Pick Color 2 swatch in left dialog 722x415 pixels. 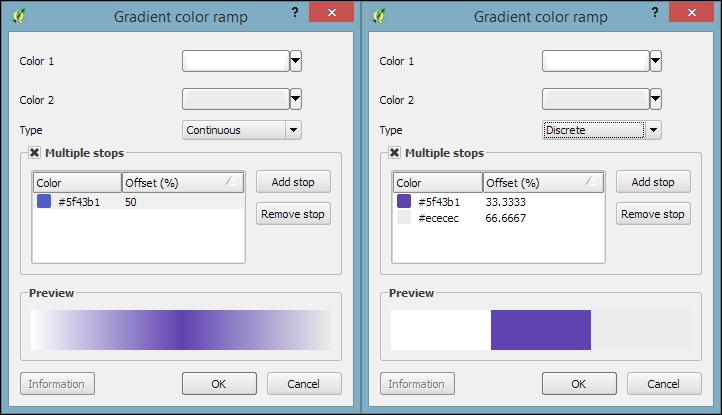point(236,99)
